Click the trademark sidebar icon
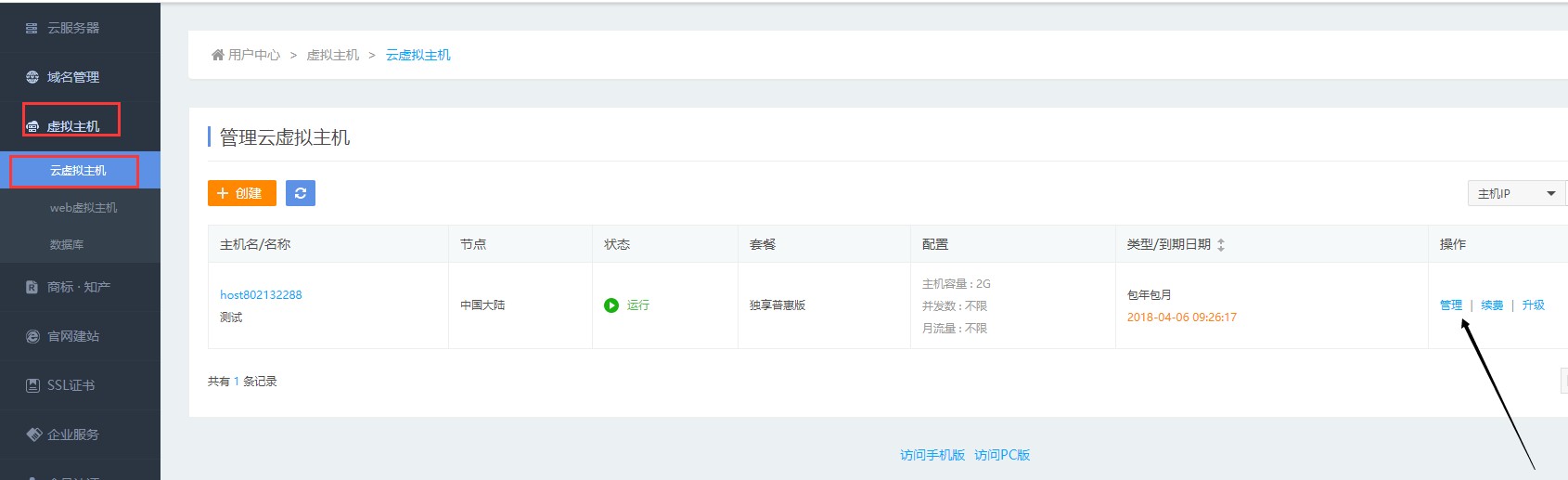This screenshot has height=480, width=1568. pyautogui.click(x=32, y=288)
